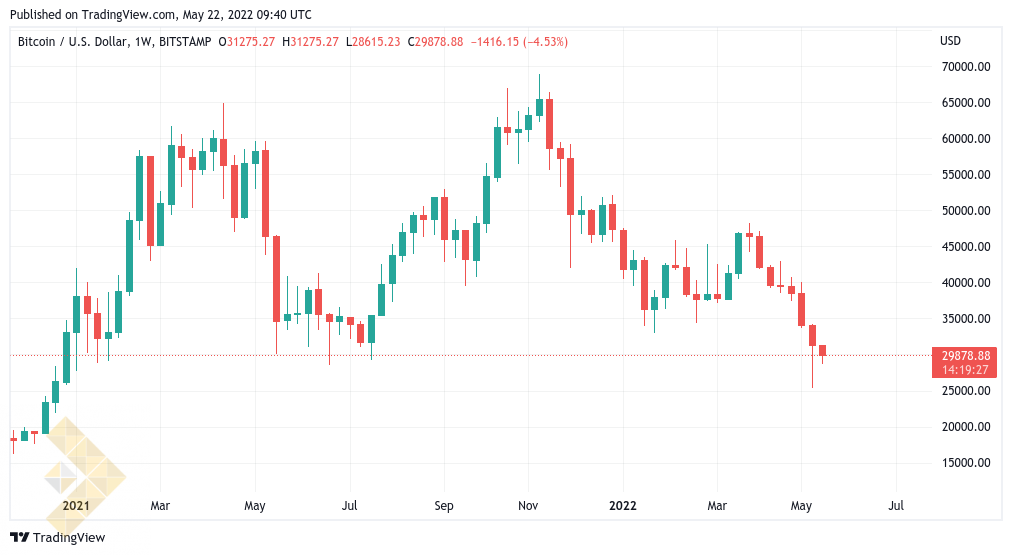Click the 70000.00 price axis label
Viewport: 1012px width, 555px height.
tap(966, 66)
